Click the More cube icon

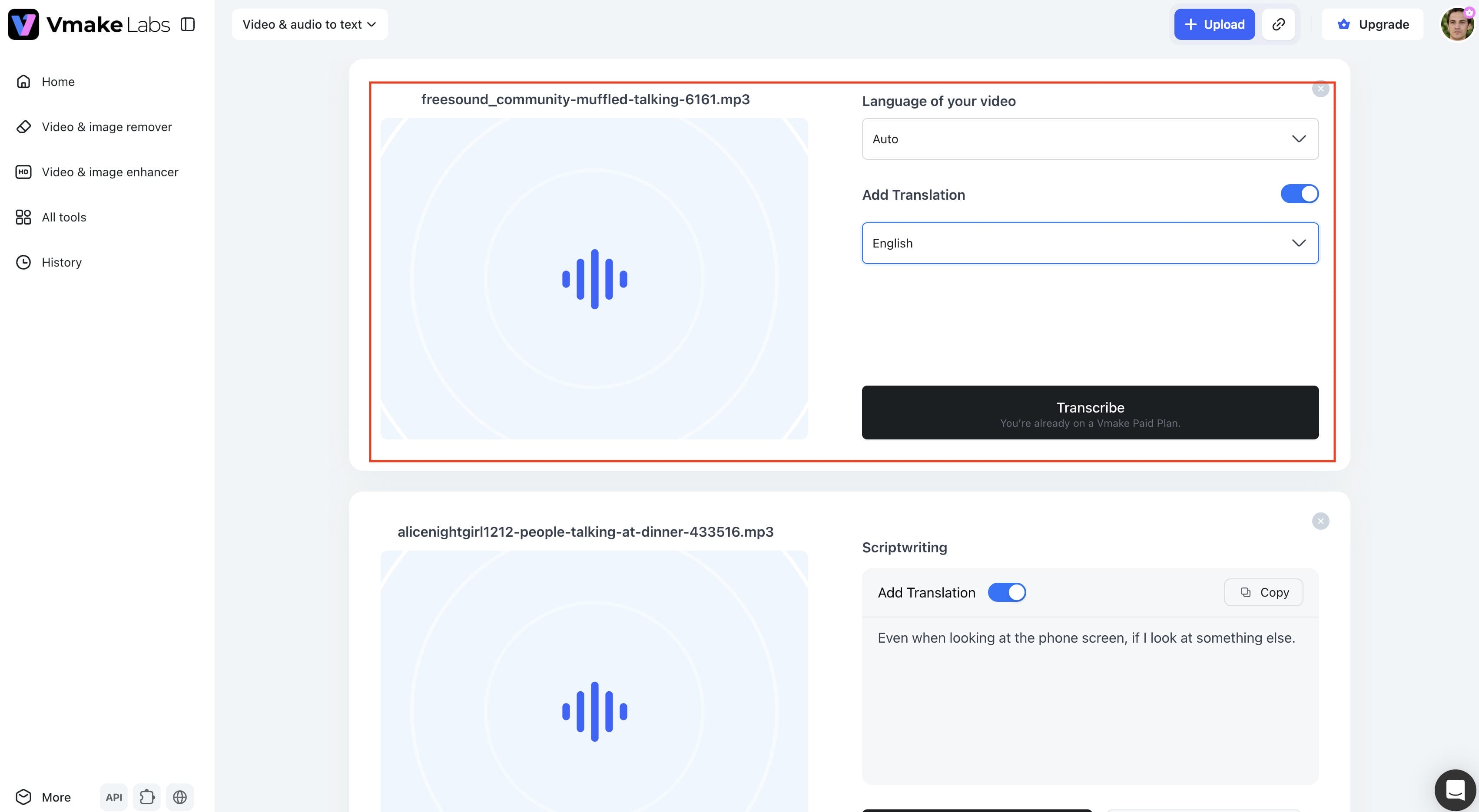(x=23, y=797)
